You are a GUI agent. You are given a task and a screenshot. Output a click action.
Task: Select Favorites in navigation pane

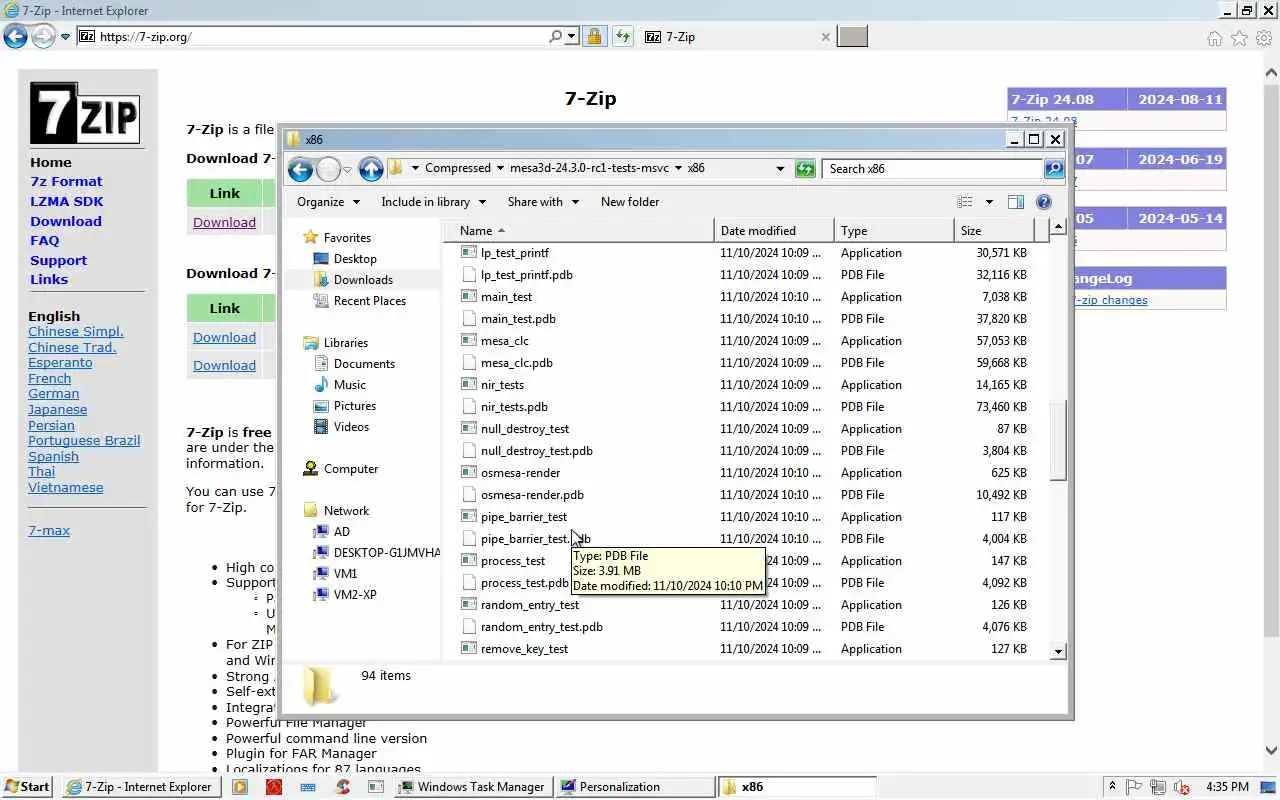(347, 238)
